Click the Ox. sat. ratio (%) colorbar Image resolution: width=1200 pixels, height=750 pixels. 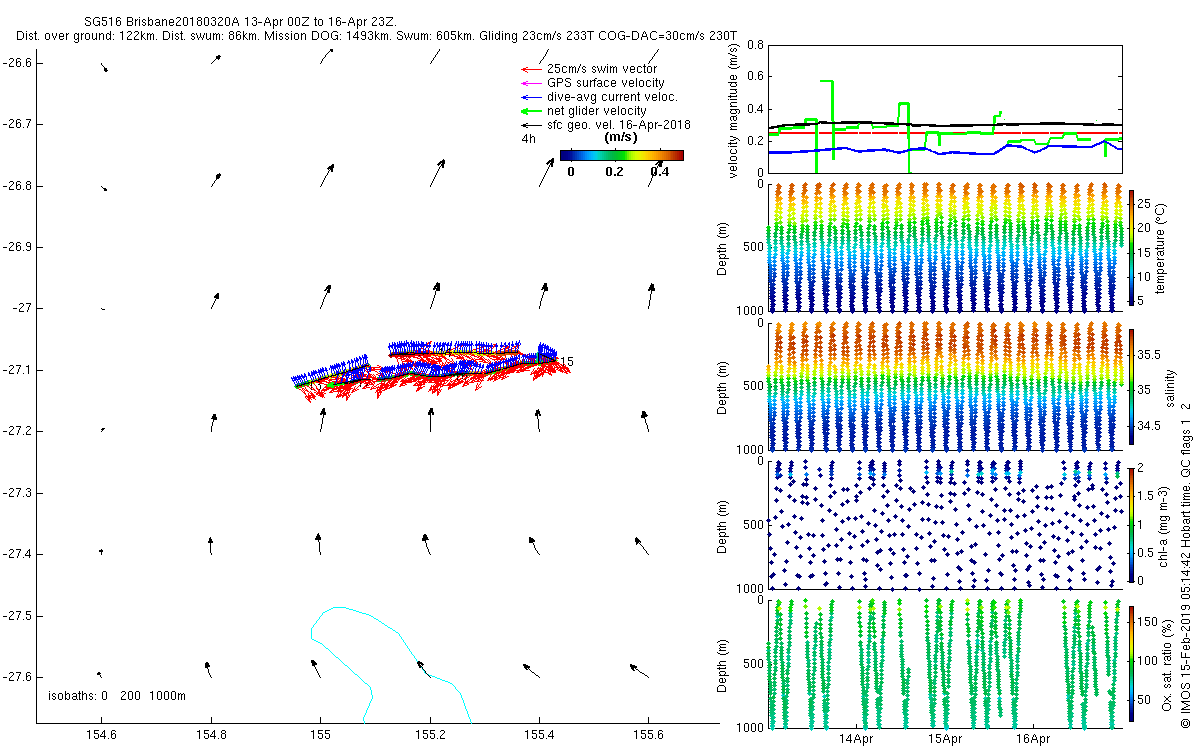tap(1131, 660)
